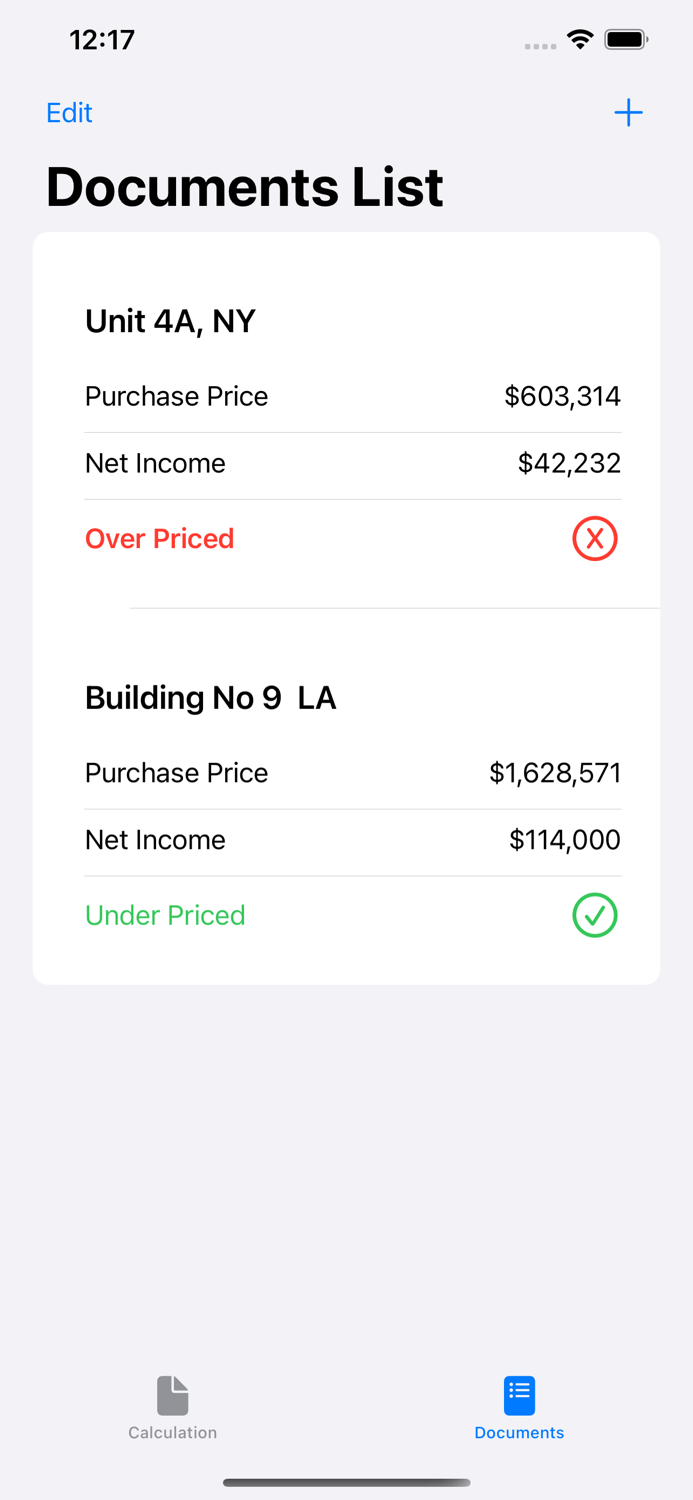Open the Unit 4A, NY document

tap(170, 321)
